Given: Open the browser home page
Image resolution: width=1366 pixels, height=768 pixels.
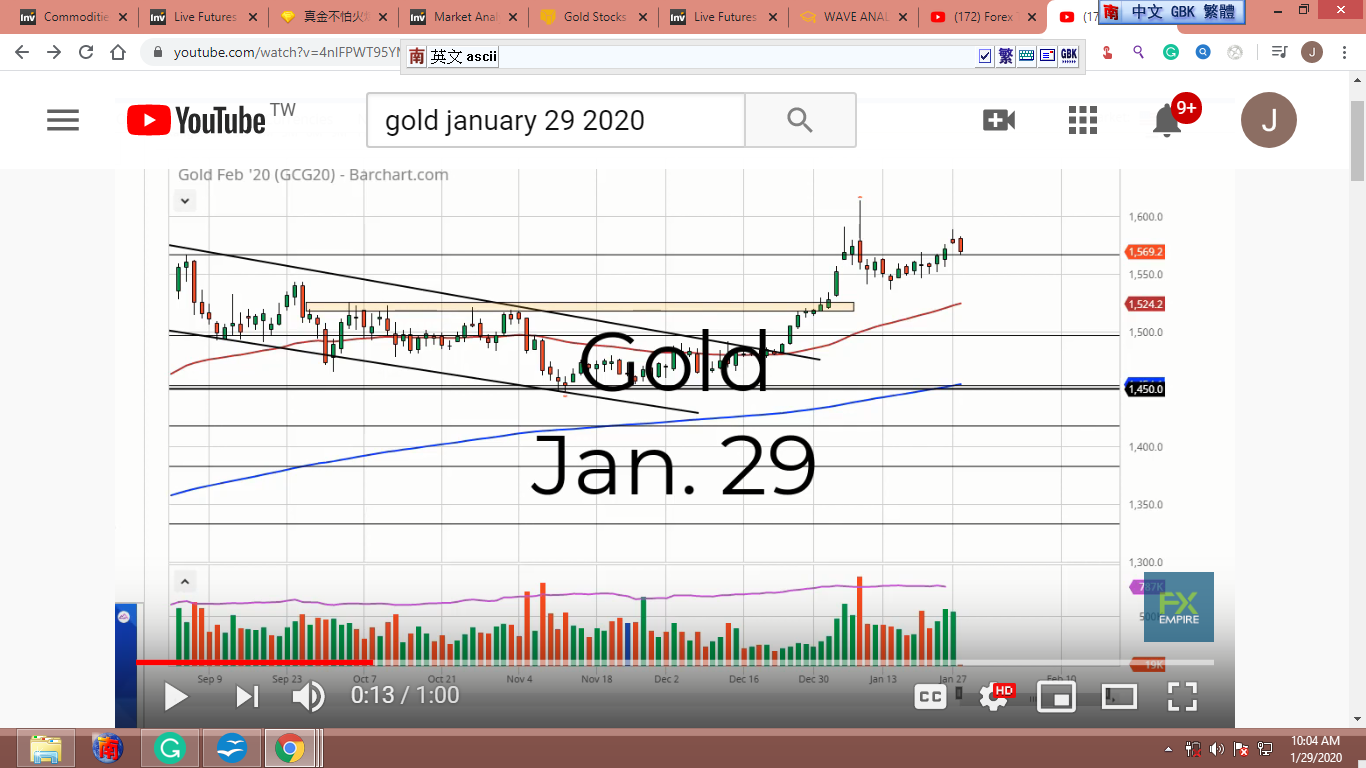Looking at the screenshot, I should pos(118,52).
